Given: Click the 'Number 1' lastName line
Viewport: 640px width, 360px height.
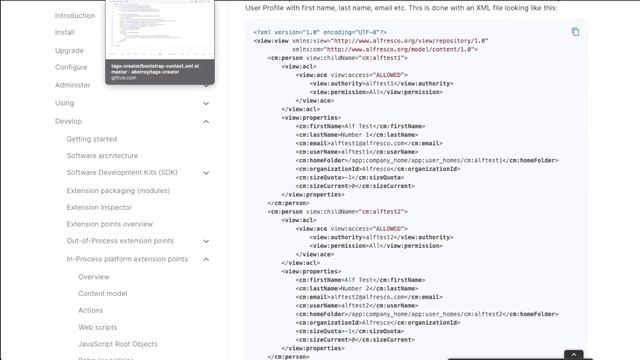Looking at the screenshot, I should (x=357, y=135).
